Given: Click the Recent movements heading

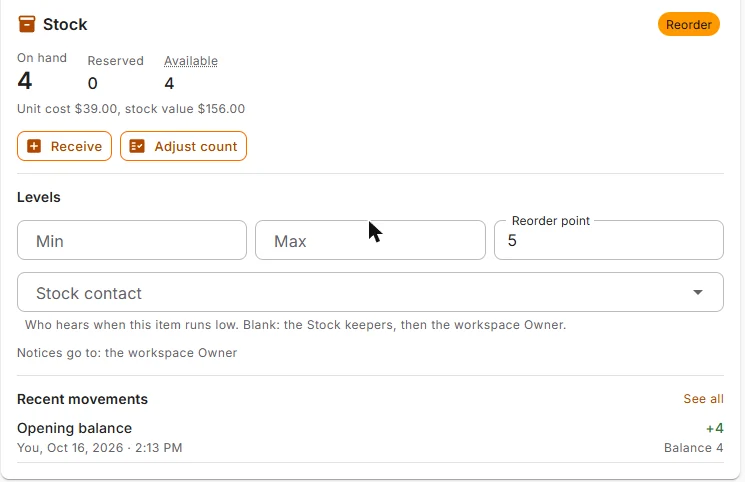Looking at the screenshot, I should 82,399.
